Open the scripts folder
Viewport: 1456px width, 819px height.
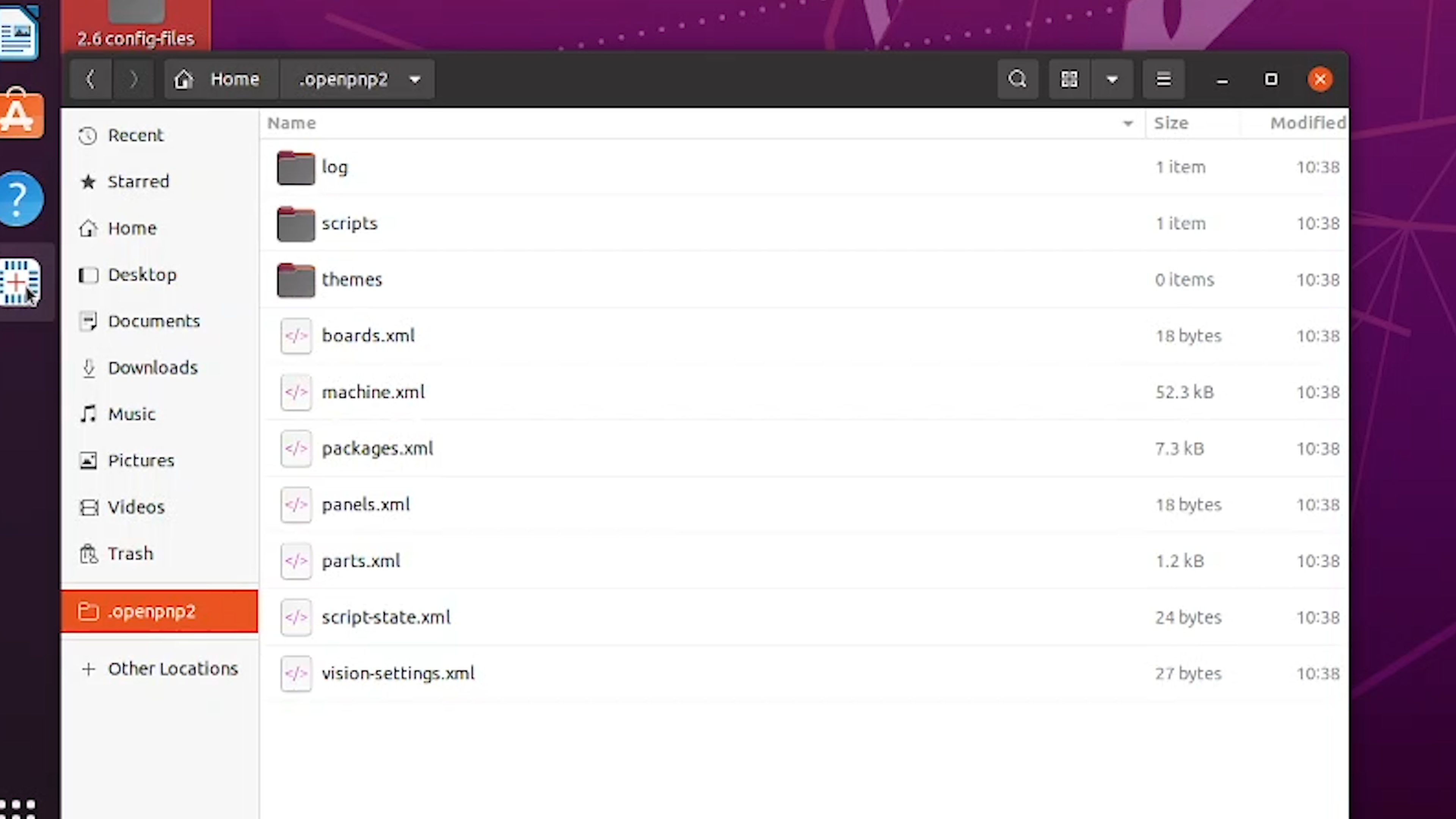[x=349, y=224]
